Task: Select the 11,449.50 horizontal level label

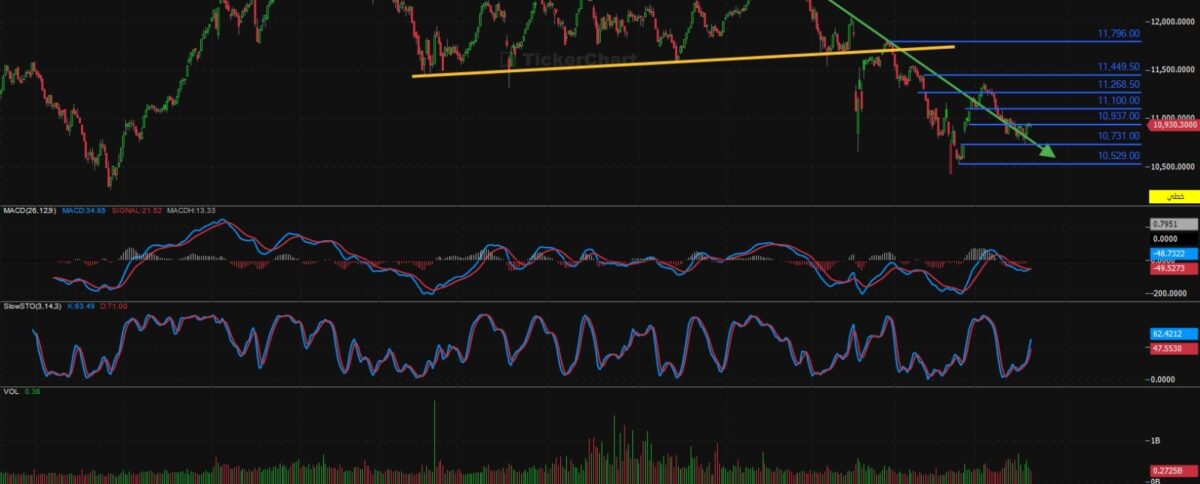Action: (x=1118, y=69)
